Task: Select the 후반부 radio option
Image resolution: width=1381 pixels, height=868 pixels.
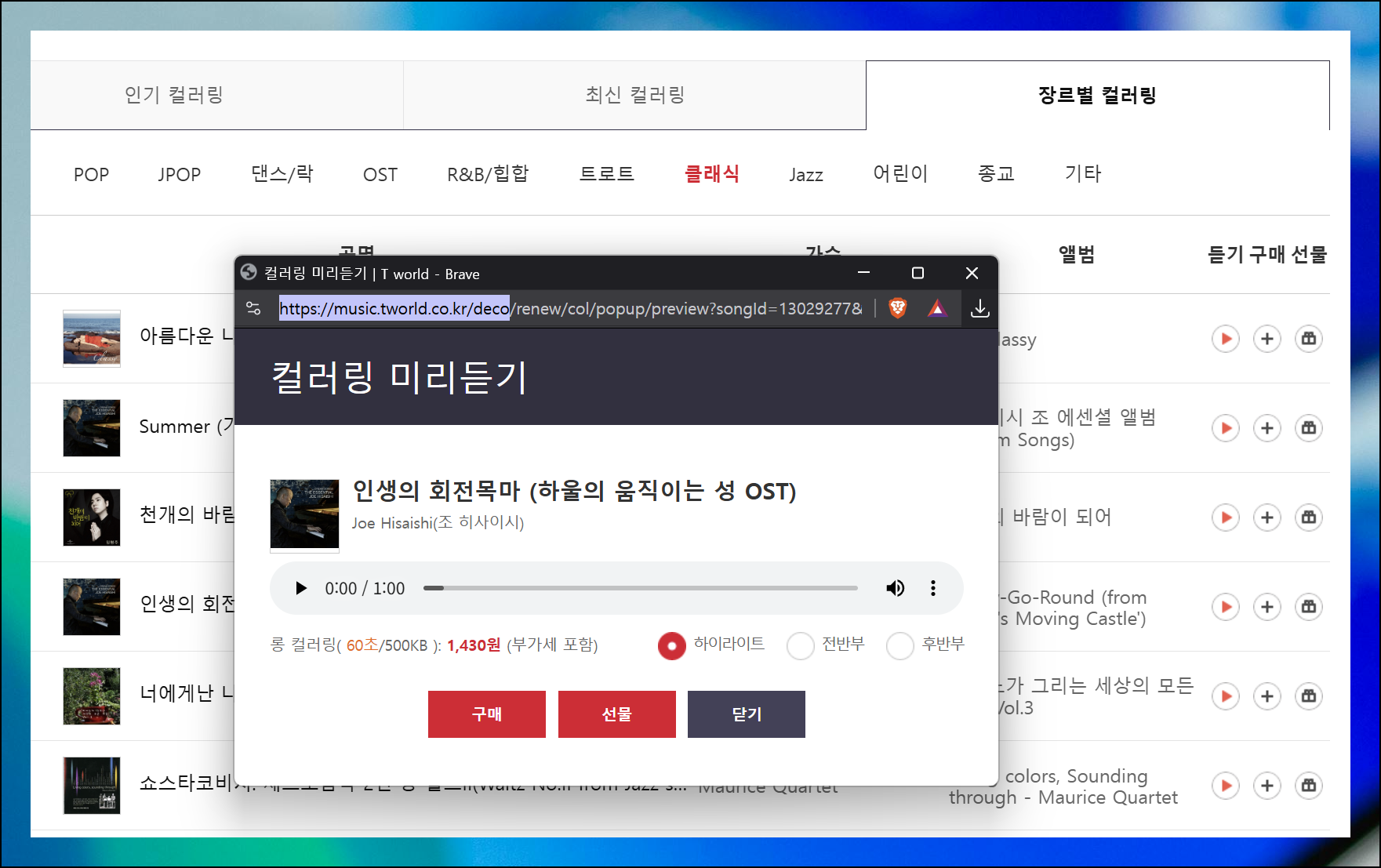Action: [900, 646]
